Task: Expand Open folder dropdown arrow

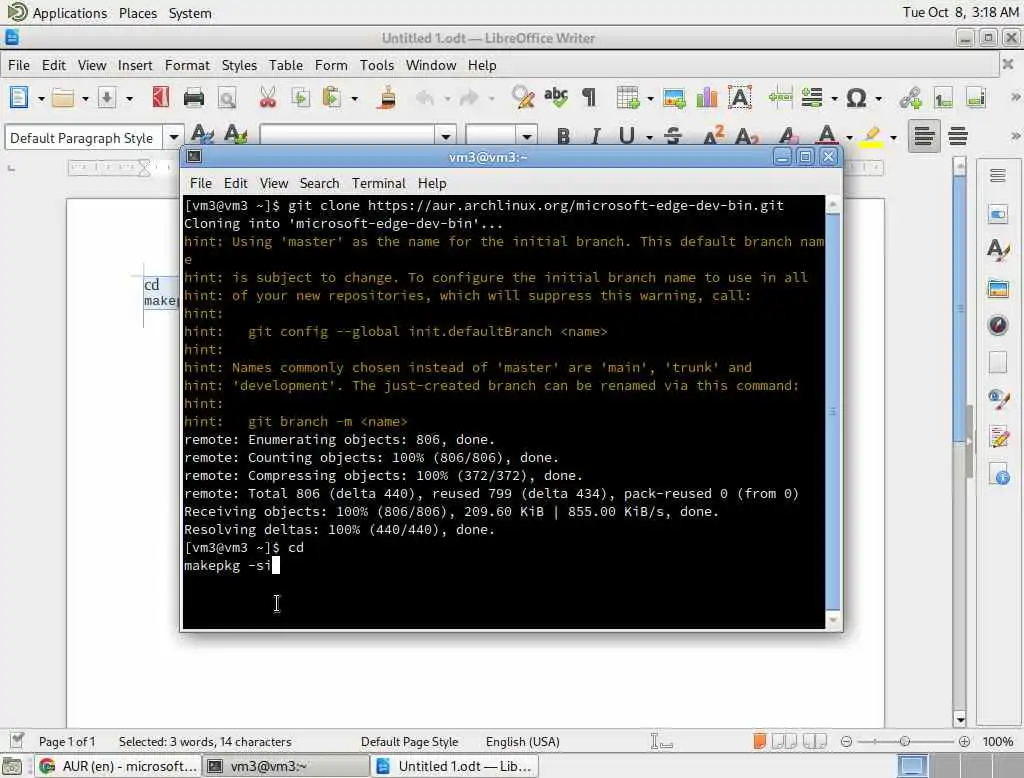Action: pos(85,99)
